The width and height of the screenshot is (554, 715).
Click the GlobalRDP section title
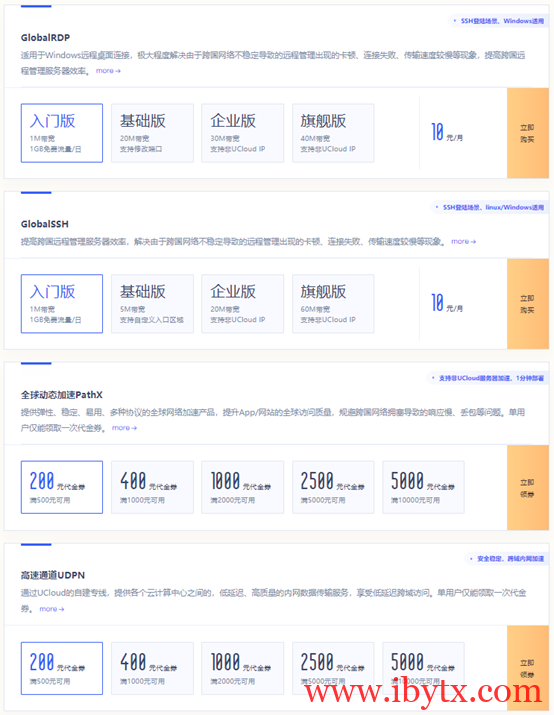(x=45, y=37)
